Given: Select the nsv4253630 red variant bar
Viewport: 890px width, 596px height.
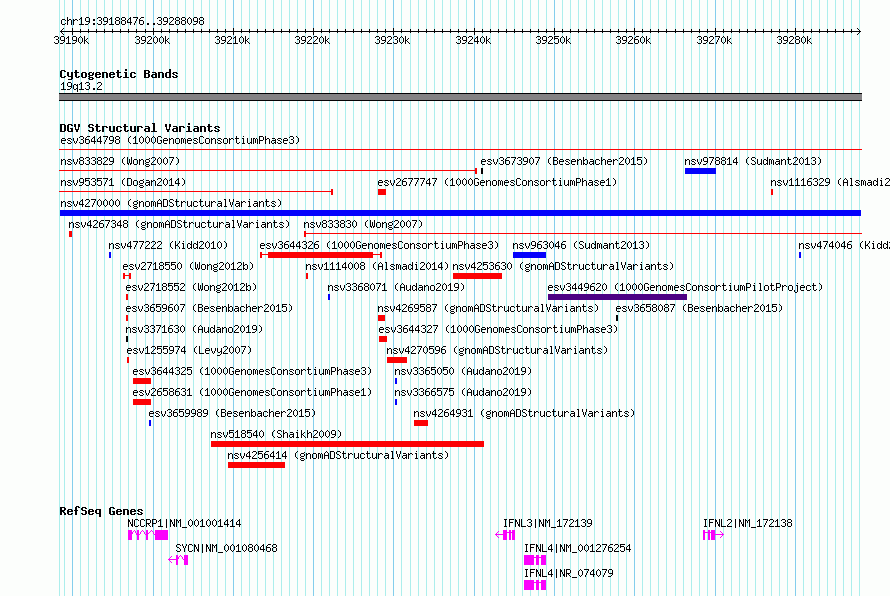Looking at the screenshot, I should [477, 276].
